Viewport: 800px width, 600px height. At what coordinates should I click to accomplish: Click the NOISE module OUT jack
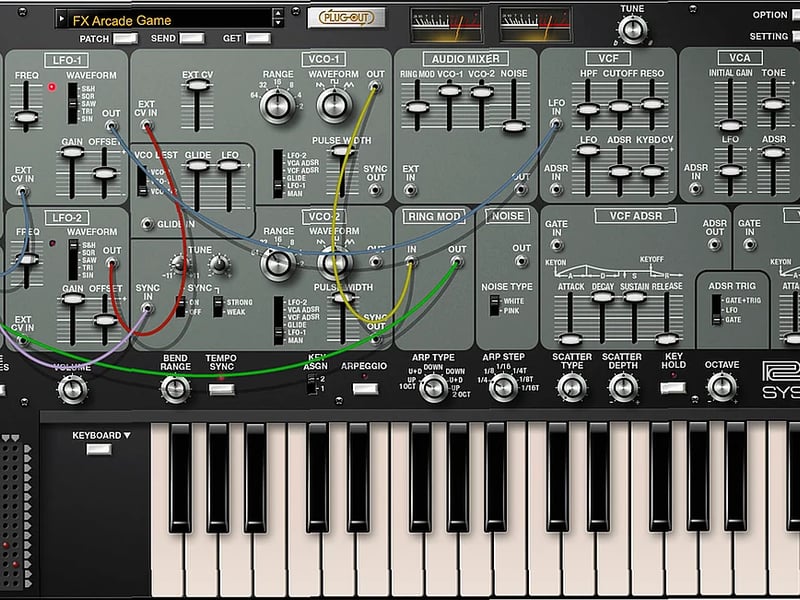(521, 260)
